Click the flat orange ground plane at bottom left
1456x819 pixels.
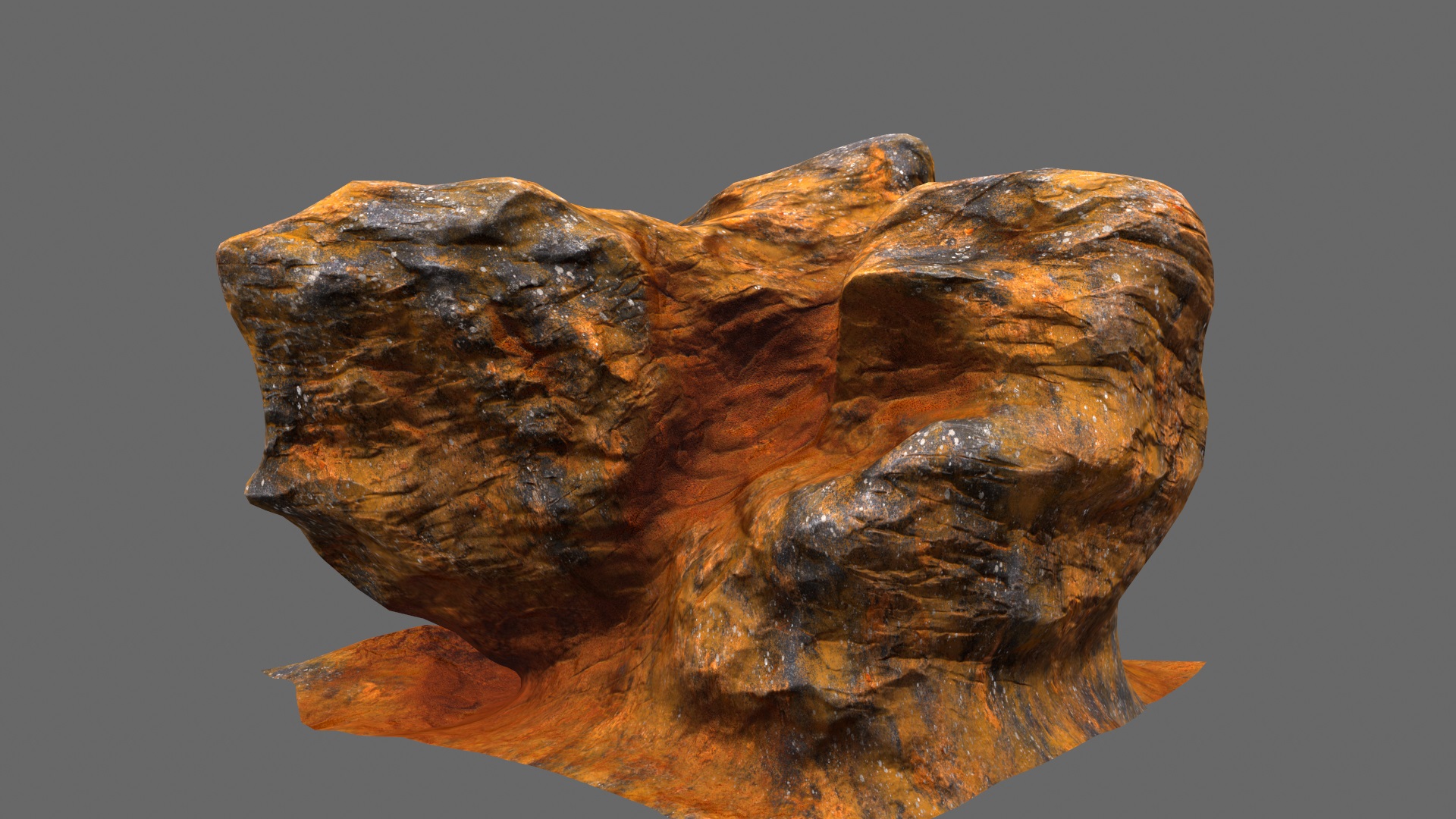pos(394,682)
